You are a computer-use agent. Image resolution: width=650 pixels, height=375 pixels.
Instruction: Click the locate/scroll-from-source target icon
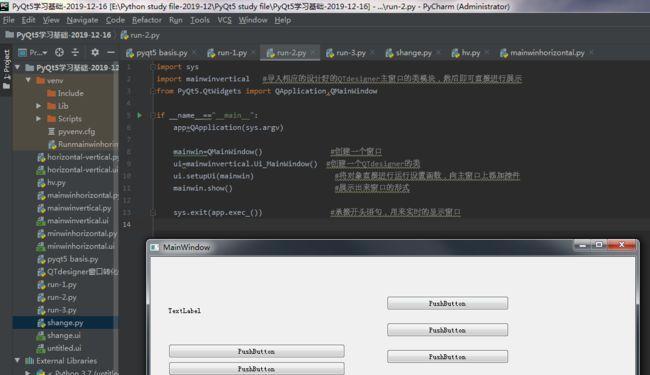pos(59,52)
